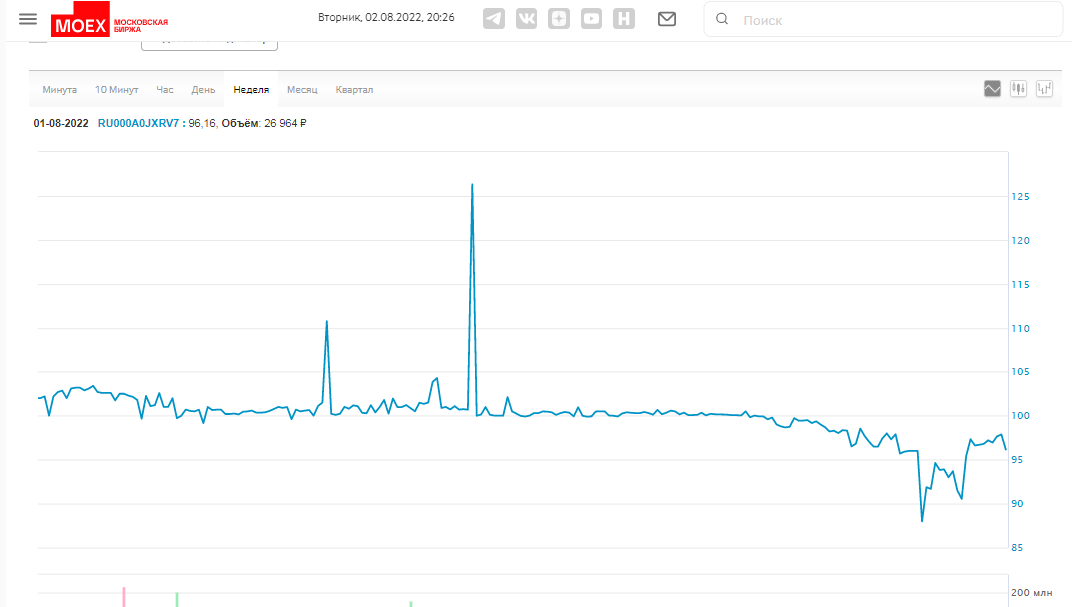Click the highest price spike above 125
Viewport: 1072px width, 607px height.
472,185
